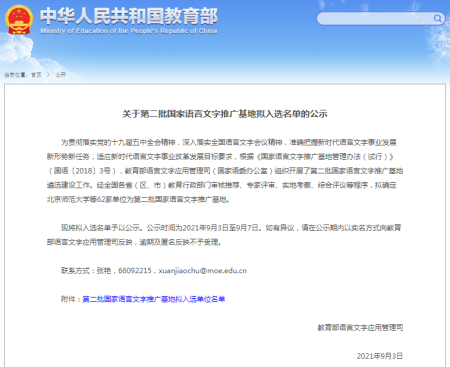Click the national emblem logo
This screenshot has height=367, width=450.
(x=19, y=20)
